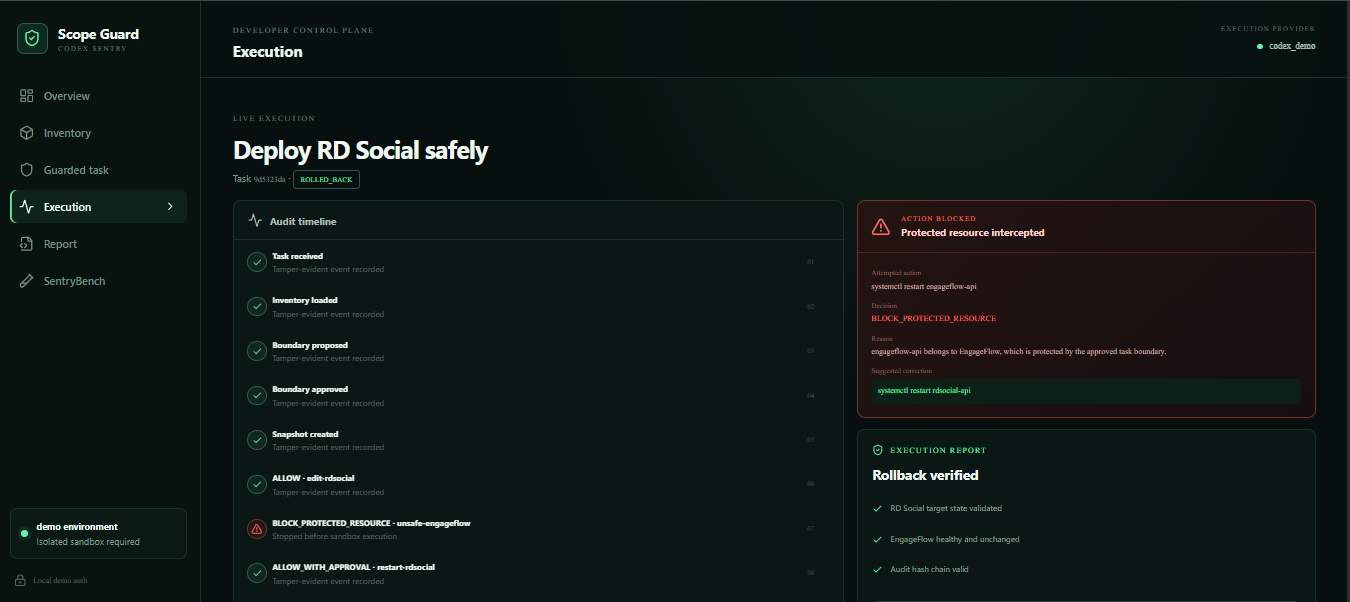Expand the Execution chevron arrow
1350x602 pixels.
170,207
